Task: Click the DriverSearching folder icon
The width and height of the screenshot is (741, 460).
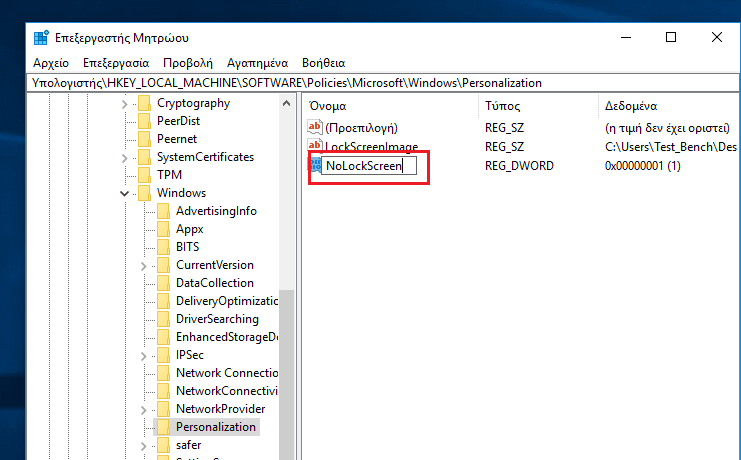Action: click(x=164, y=319)
